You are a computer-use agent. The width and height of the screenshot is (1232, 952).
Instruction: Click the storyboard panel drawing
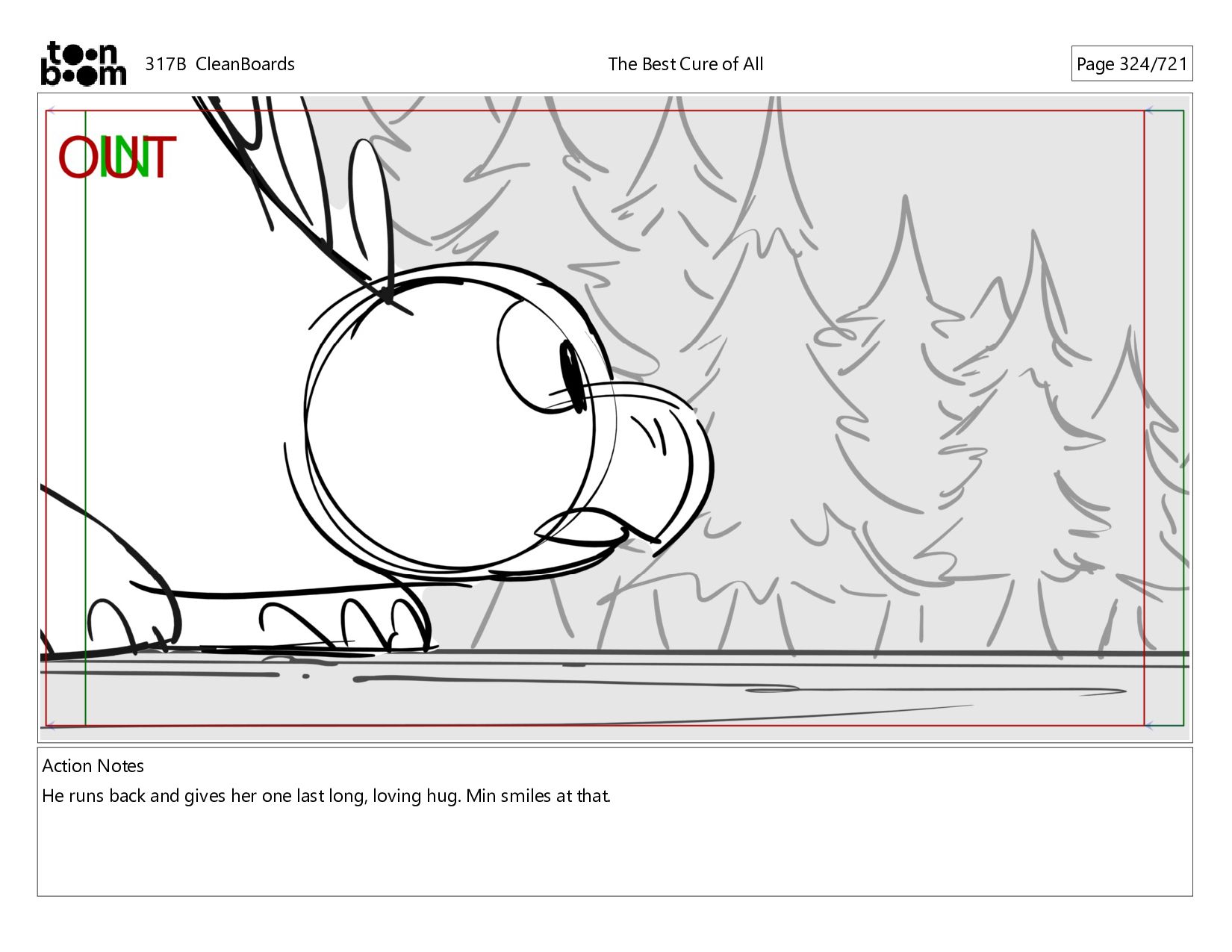coord(615,417)
